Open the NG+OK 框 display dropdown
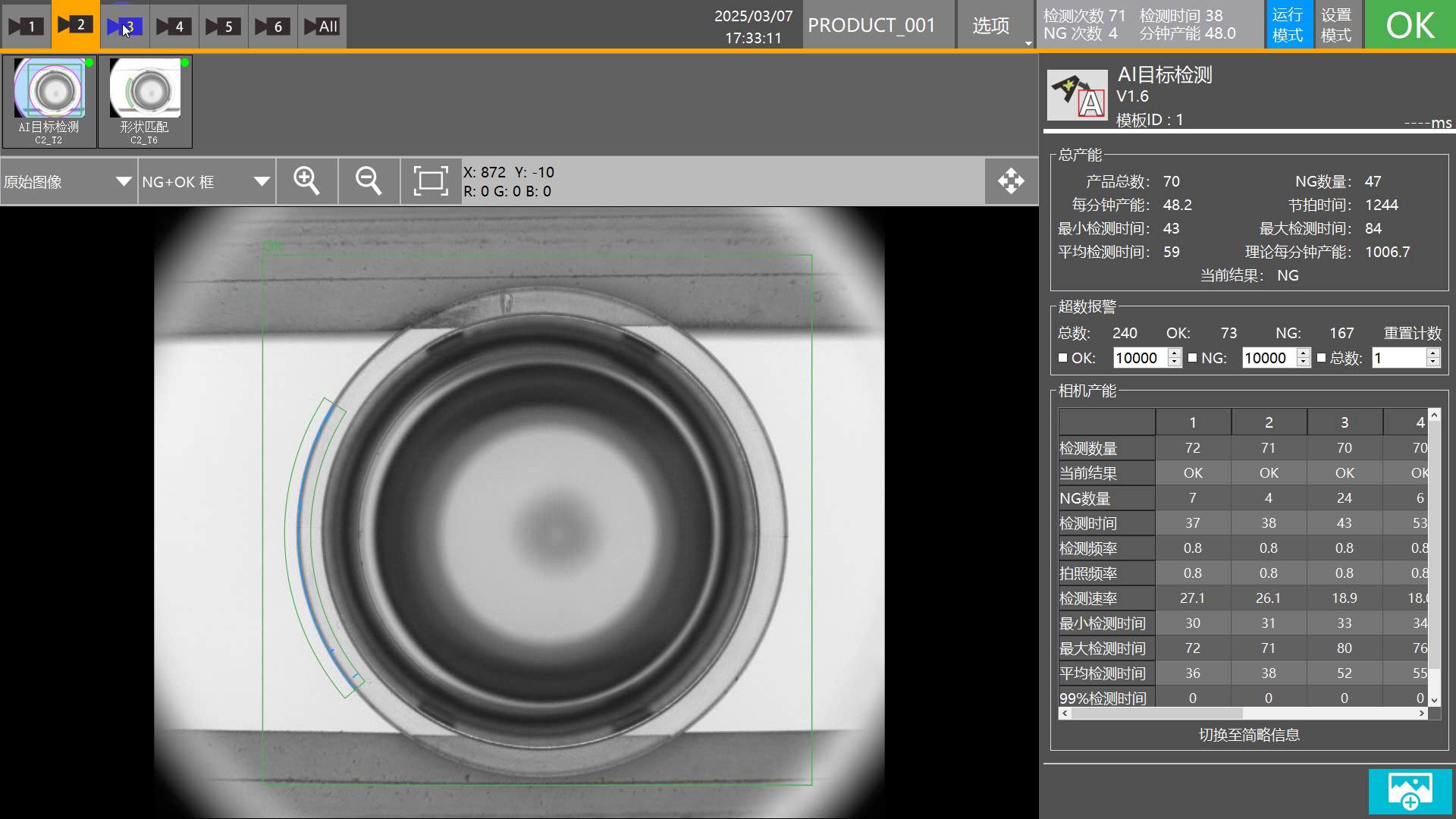1456x819 pixels. 206,182
